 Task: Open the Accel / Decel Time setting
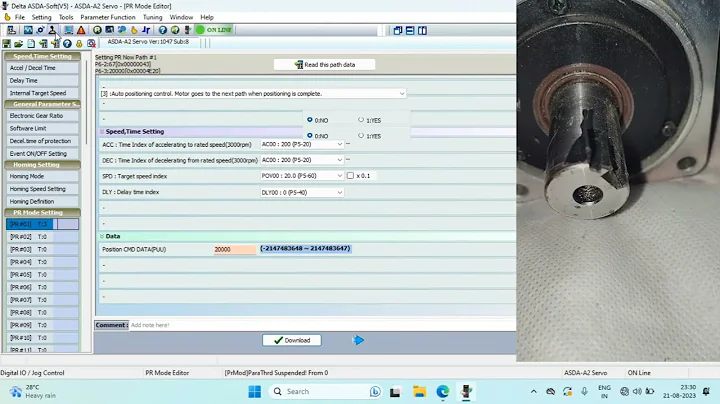43,68
